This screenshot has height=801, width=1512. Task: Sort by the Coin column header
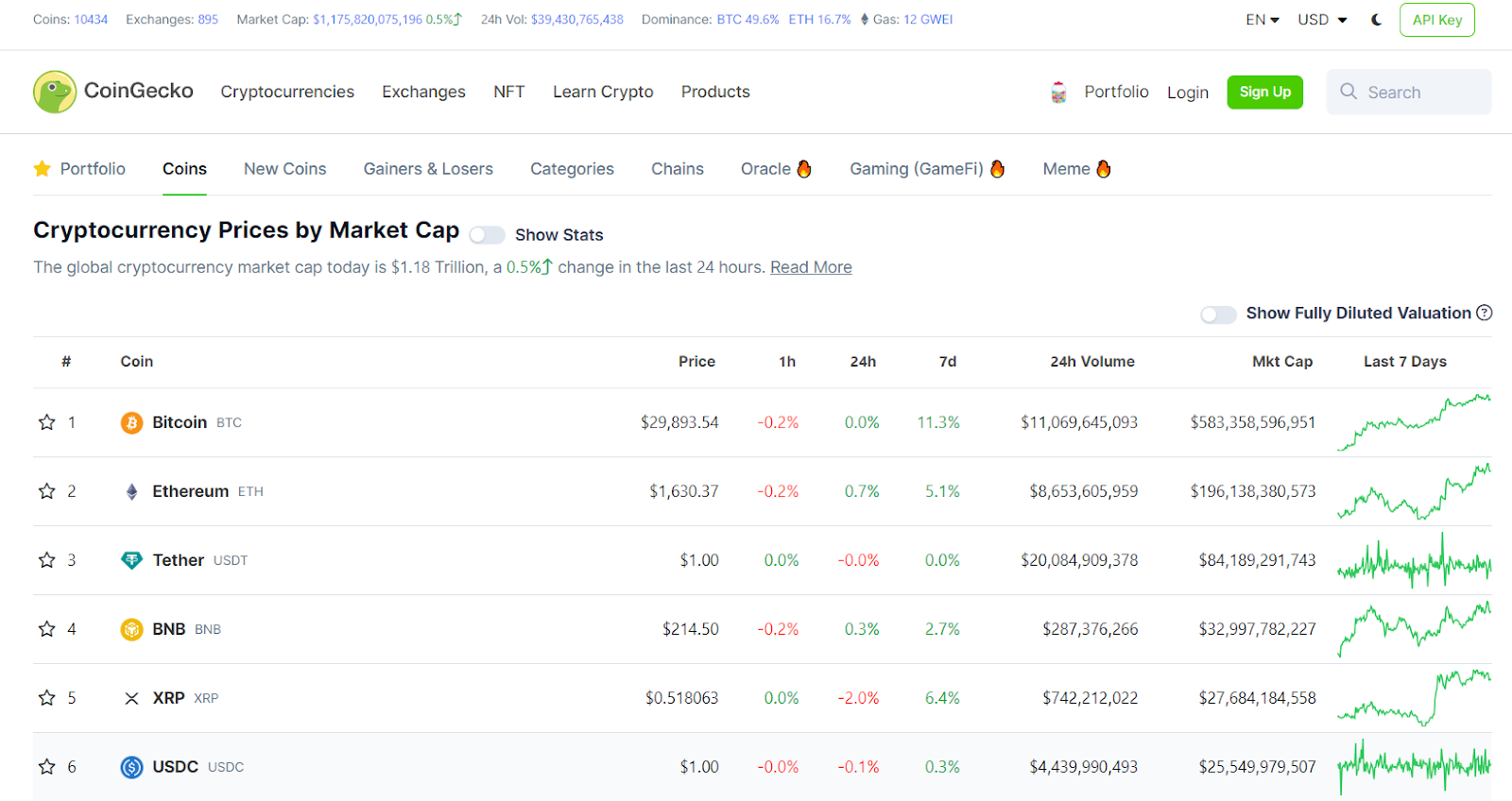[137, 362]
